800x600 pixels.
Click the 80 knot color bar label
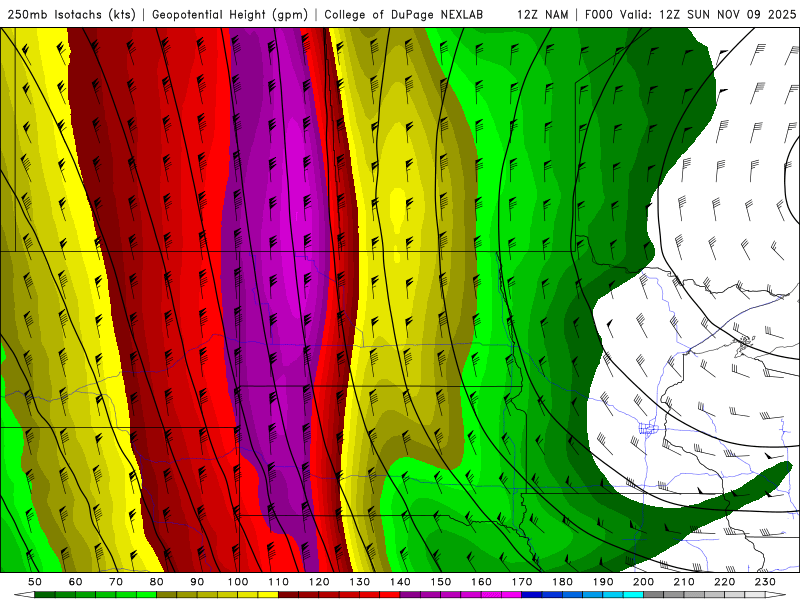(157, 582)
